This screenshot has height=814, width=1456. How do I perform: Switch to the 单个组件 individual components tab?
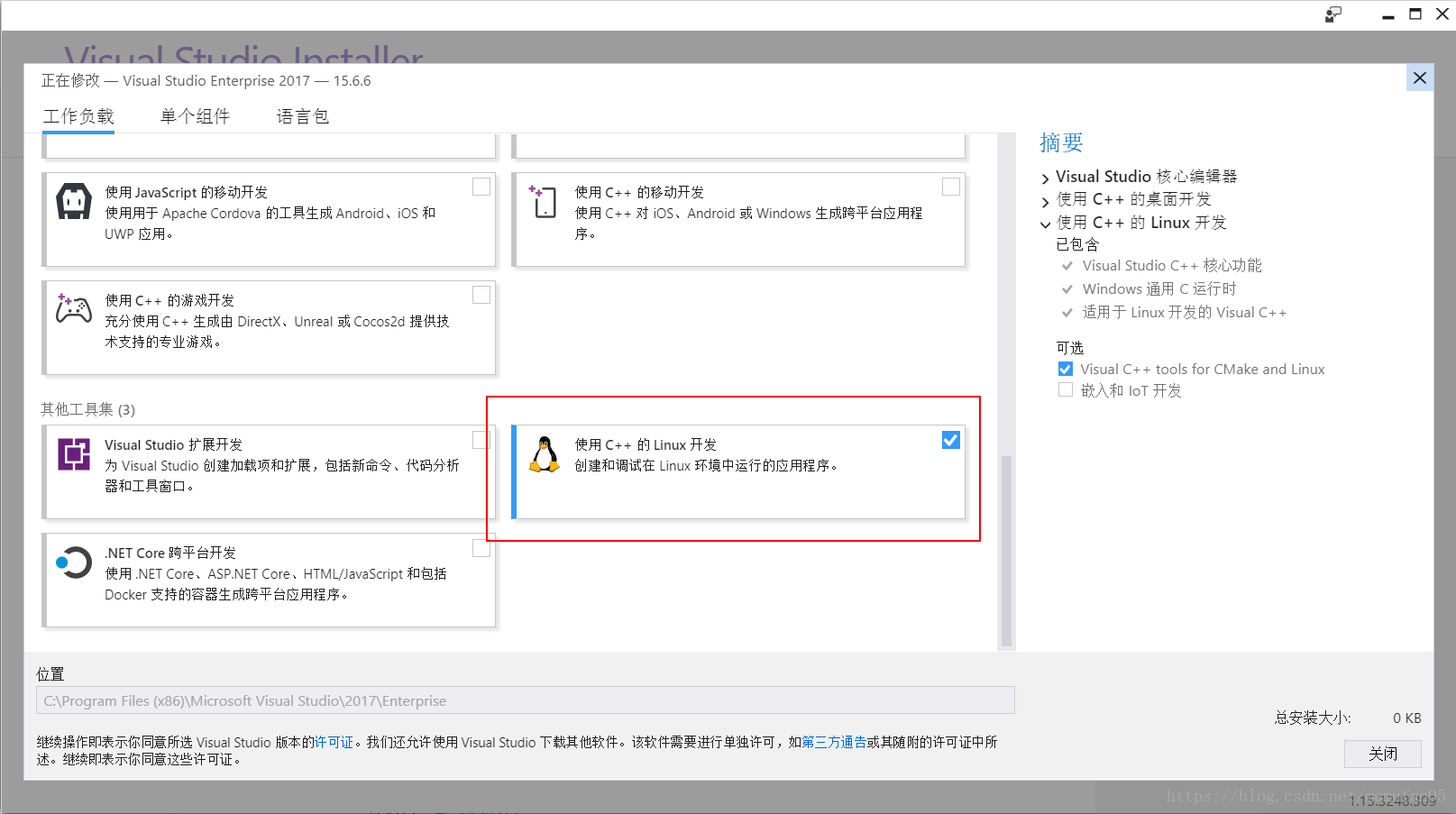[x=195, y=116]
